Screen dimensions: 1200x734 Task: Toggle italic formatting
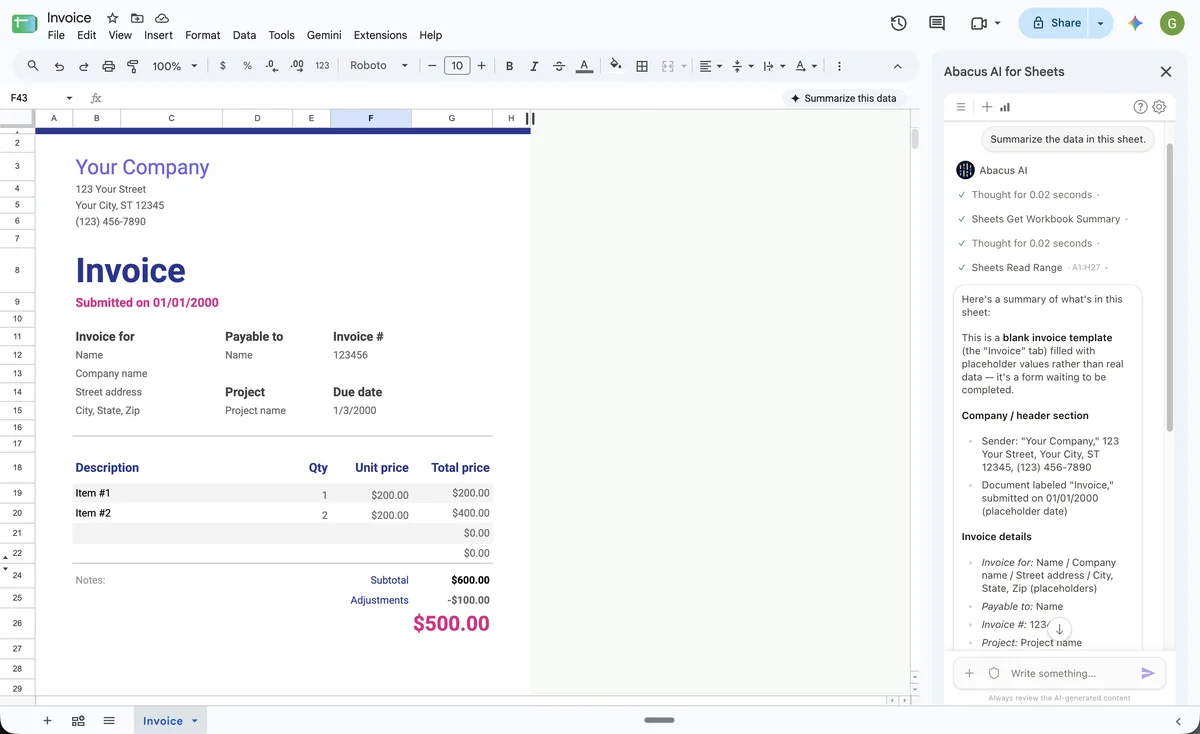(x=534, y=66)
